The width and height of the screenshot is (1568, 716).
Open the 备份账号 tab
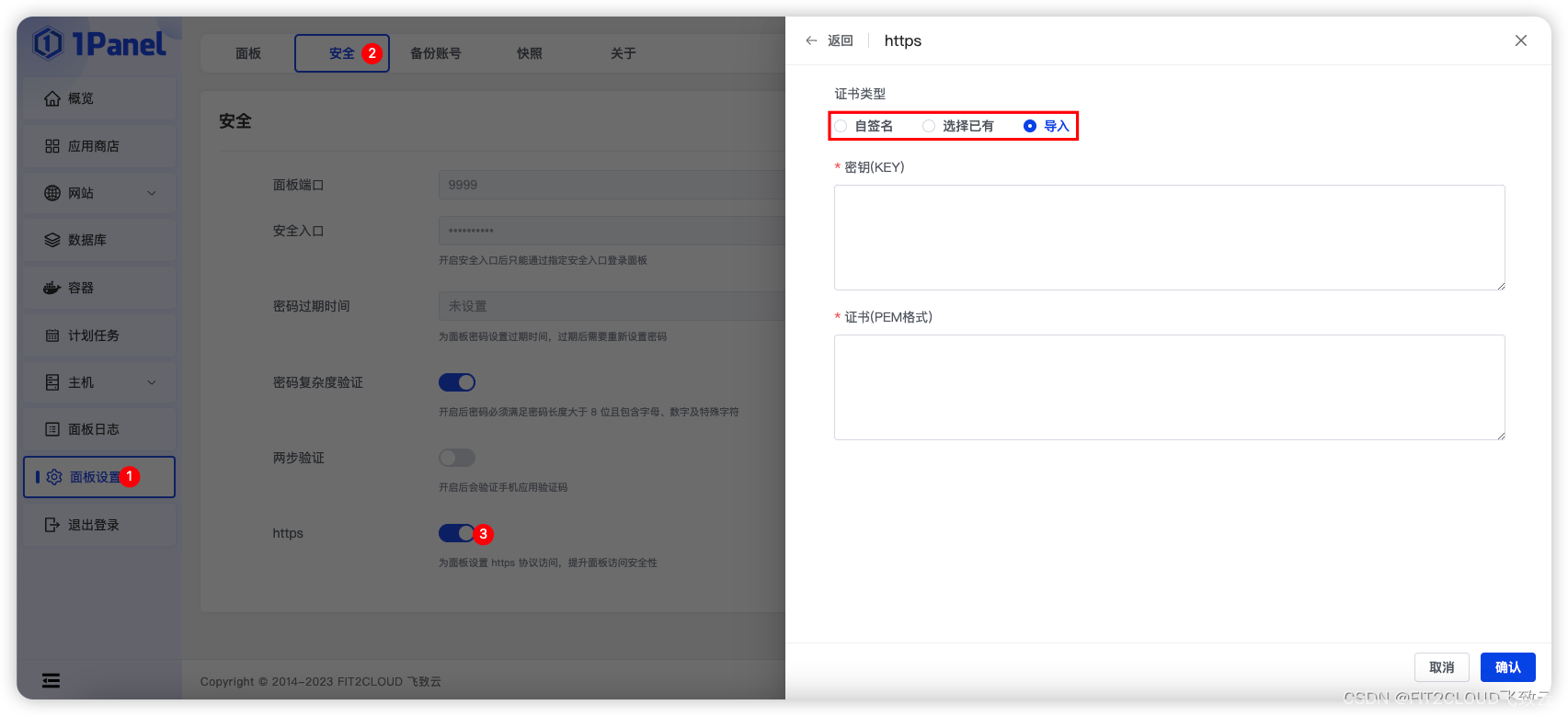click(x=436, y=53)
